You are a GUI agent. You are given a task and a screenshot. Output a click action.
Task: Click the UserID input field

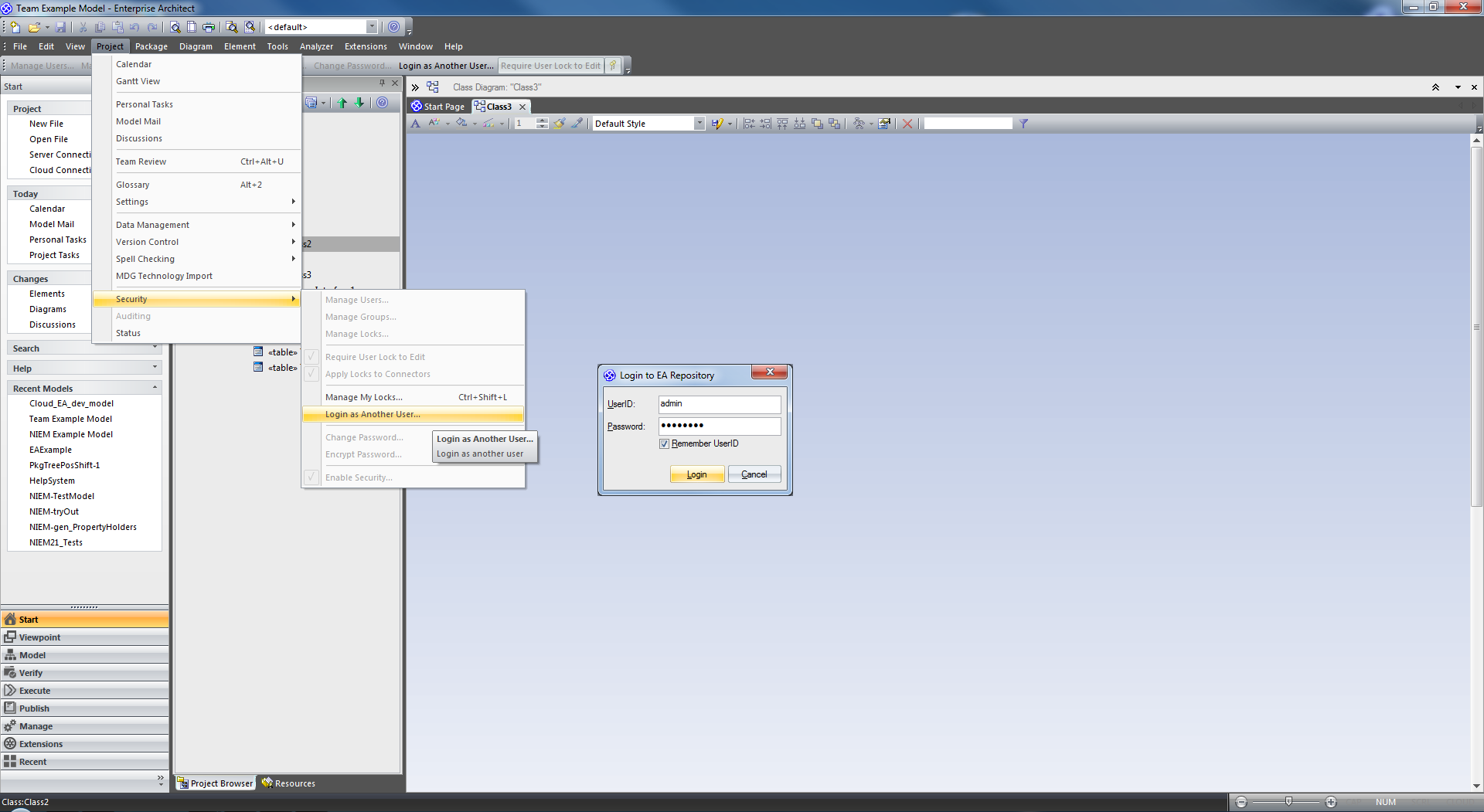pos(719,404)
